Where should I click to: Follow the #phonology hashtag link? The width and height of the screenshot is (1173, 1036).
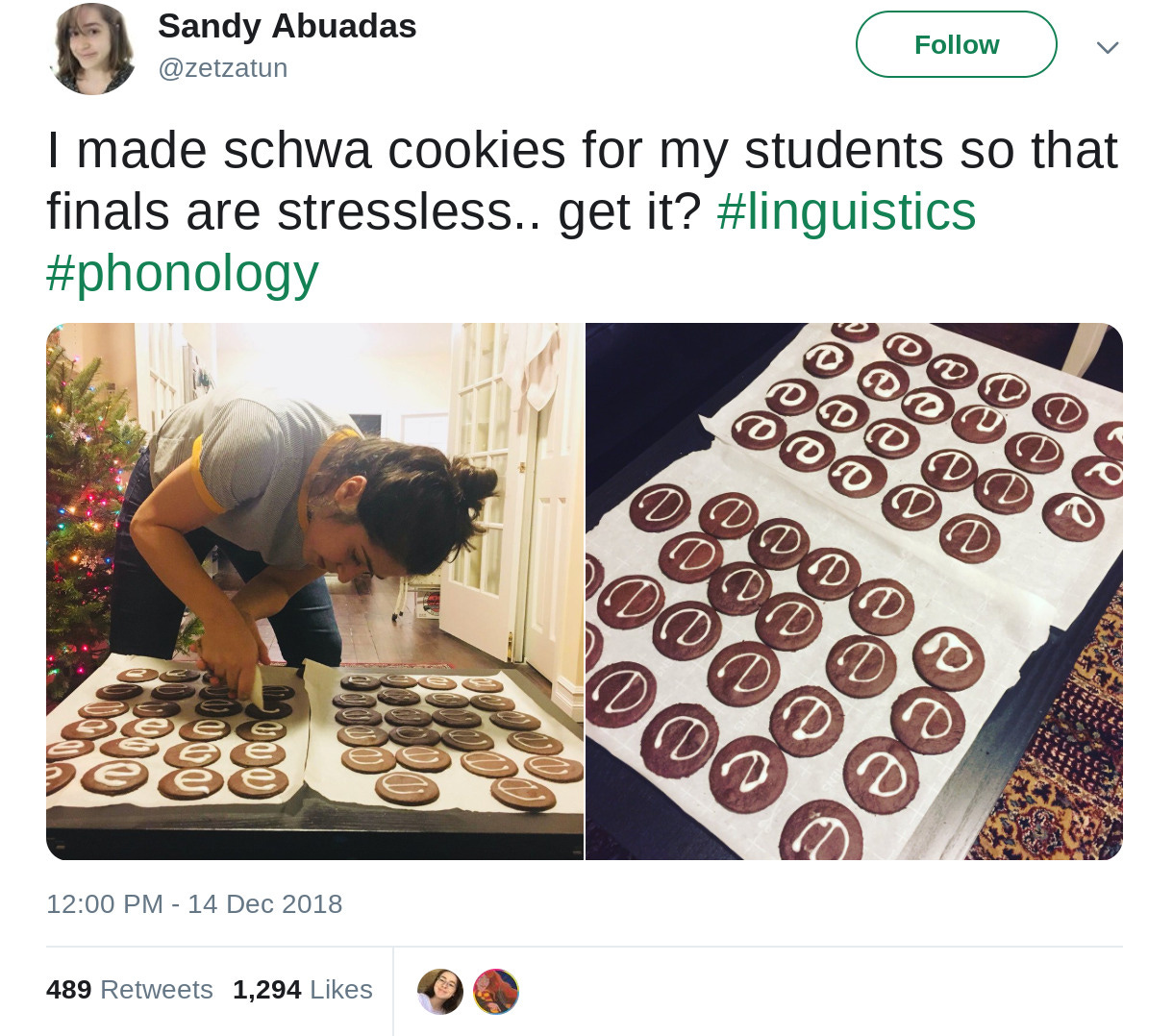[183, 273]
